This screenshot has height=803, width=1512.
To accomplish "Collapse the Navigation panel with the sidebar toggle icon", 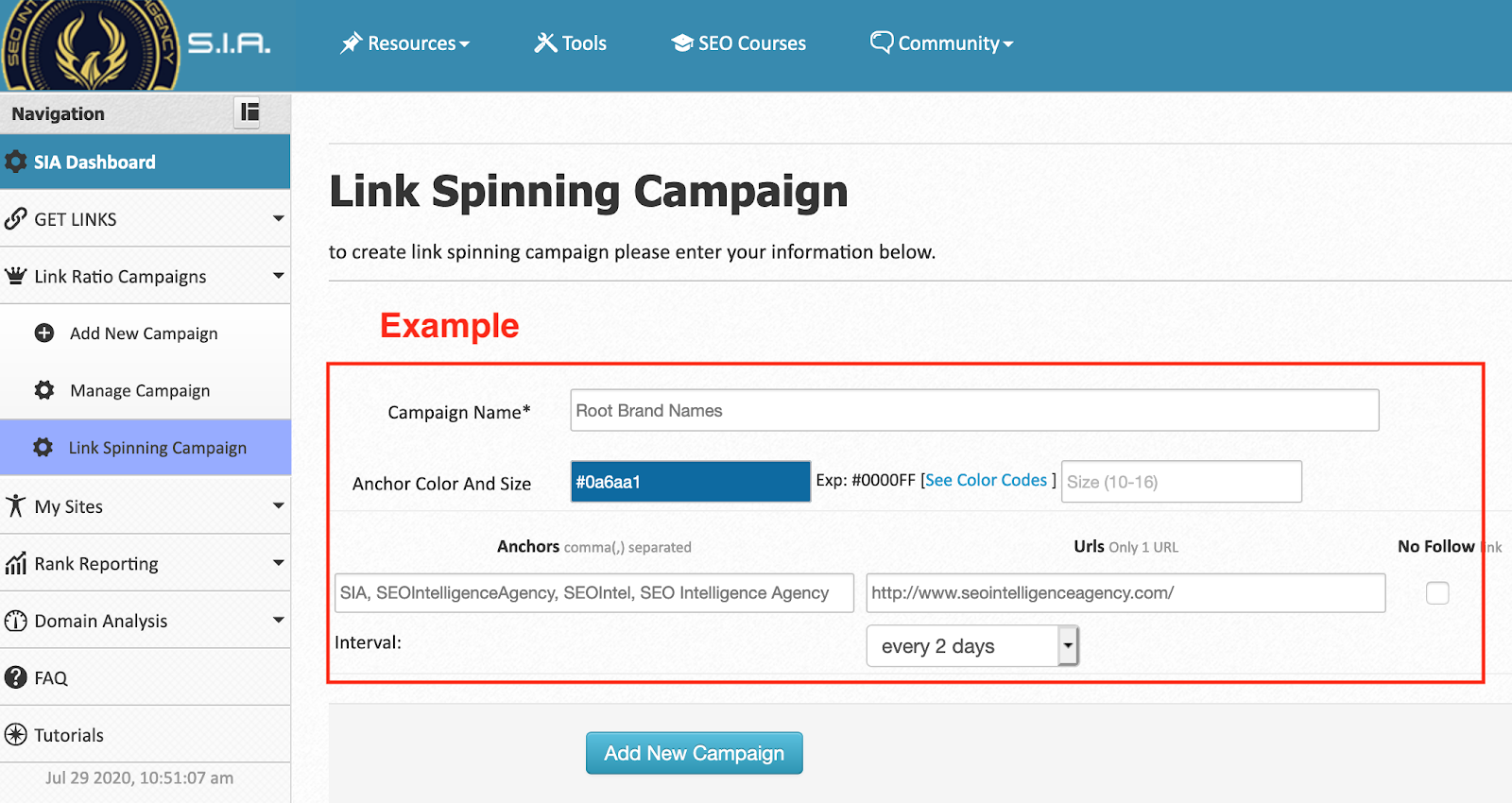I will (x=249, y=112).
